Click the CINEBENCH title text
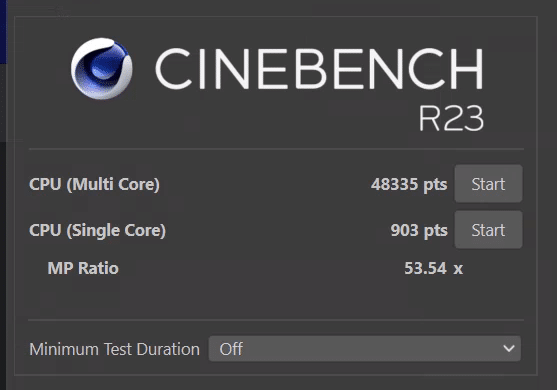The image size is (557, 390). point(319,68)
